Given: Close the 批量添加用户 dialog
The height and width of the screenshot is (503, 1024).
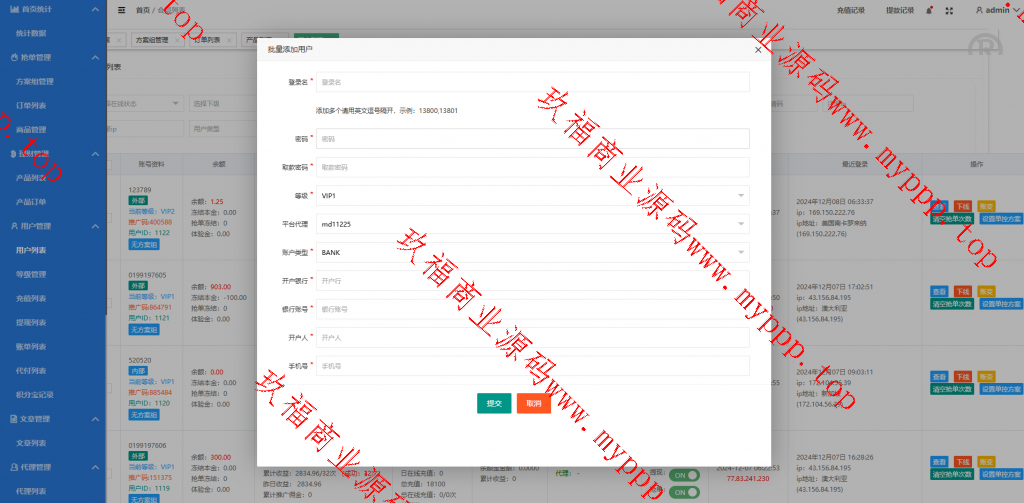Looking at the screenshot, I should pyautogui.click(x=758, y=49).
